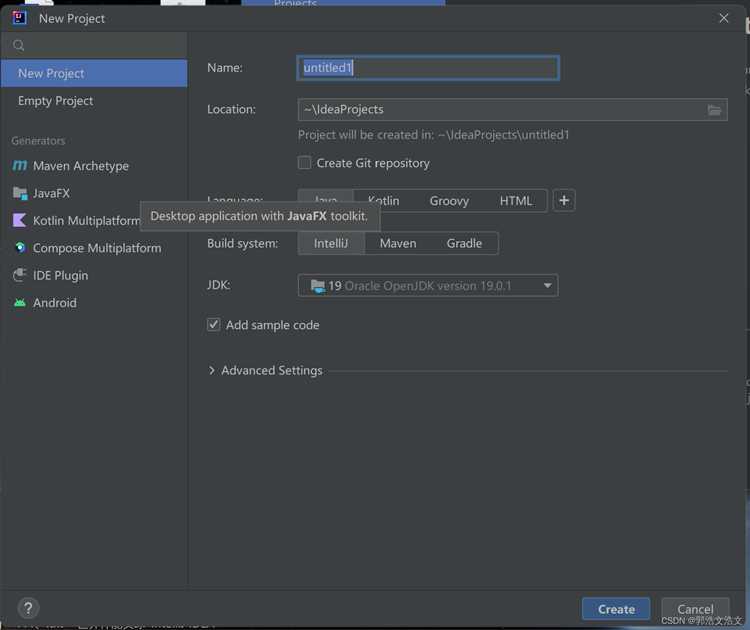Browse for project location folder icon
Screen dimensions: 750x630
(714, 110)
